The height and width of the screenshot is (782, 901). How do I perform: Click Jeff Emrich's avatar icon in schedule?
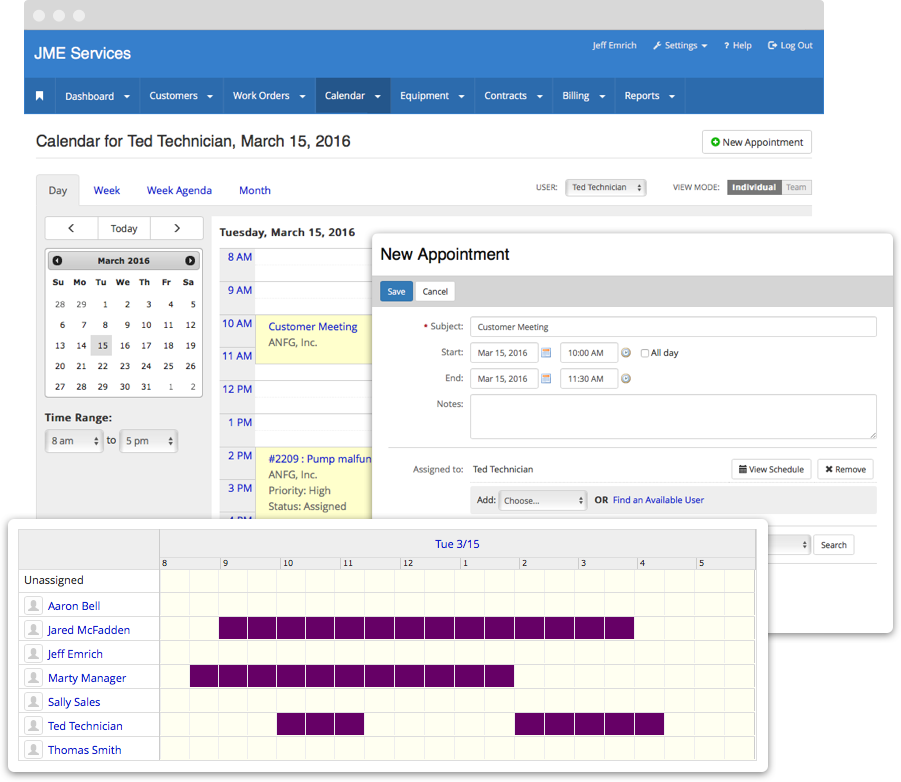click(x=34, y=654)
